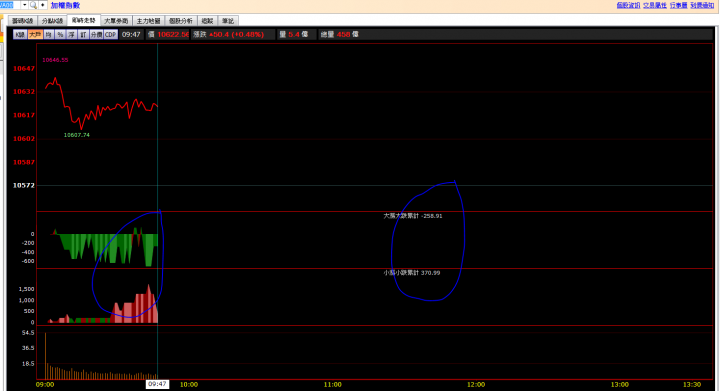Screen dimensions: 720x391
Task: Click the change value +50.4 (+0.48%)
Action: [236, 34]
